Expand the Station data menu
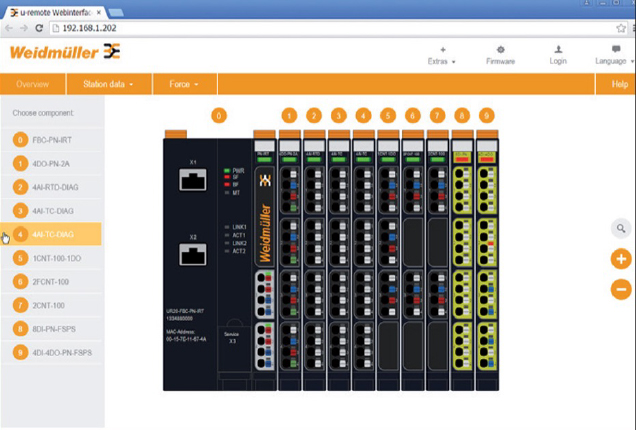This screenshot has width=636, height=430. click(109, 84)
